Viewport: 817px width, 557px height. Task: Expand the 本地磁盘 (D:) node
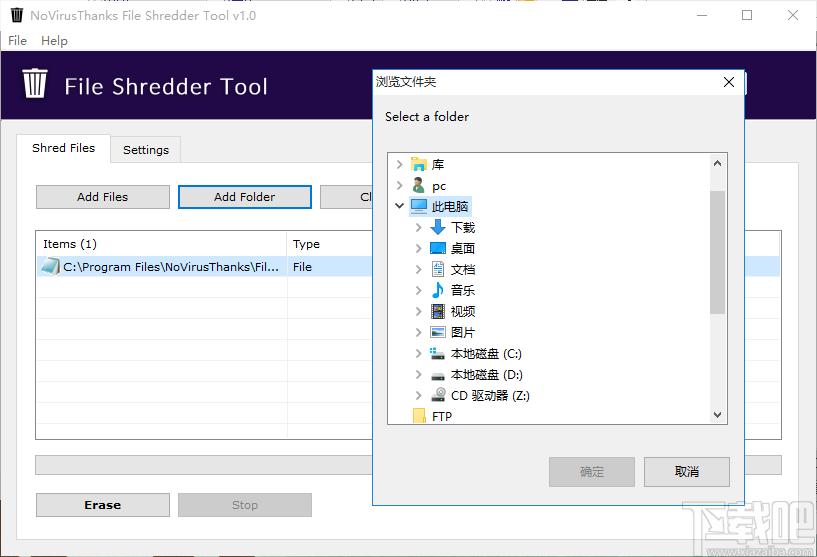(x=418, y=374)
